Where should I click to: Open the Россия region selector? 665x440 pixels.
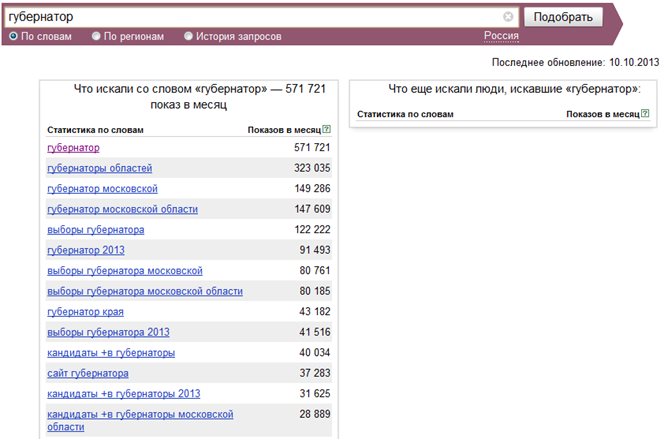click(x=501, y=36)
